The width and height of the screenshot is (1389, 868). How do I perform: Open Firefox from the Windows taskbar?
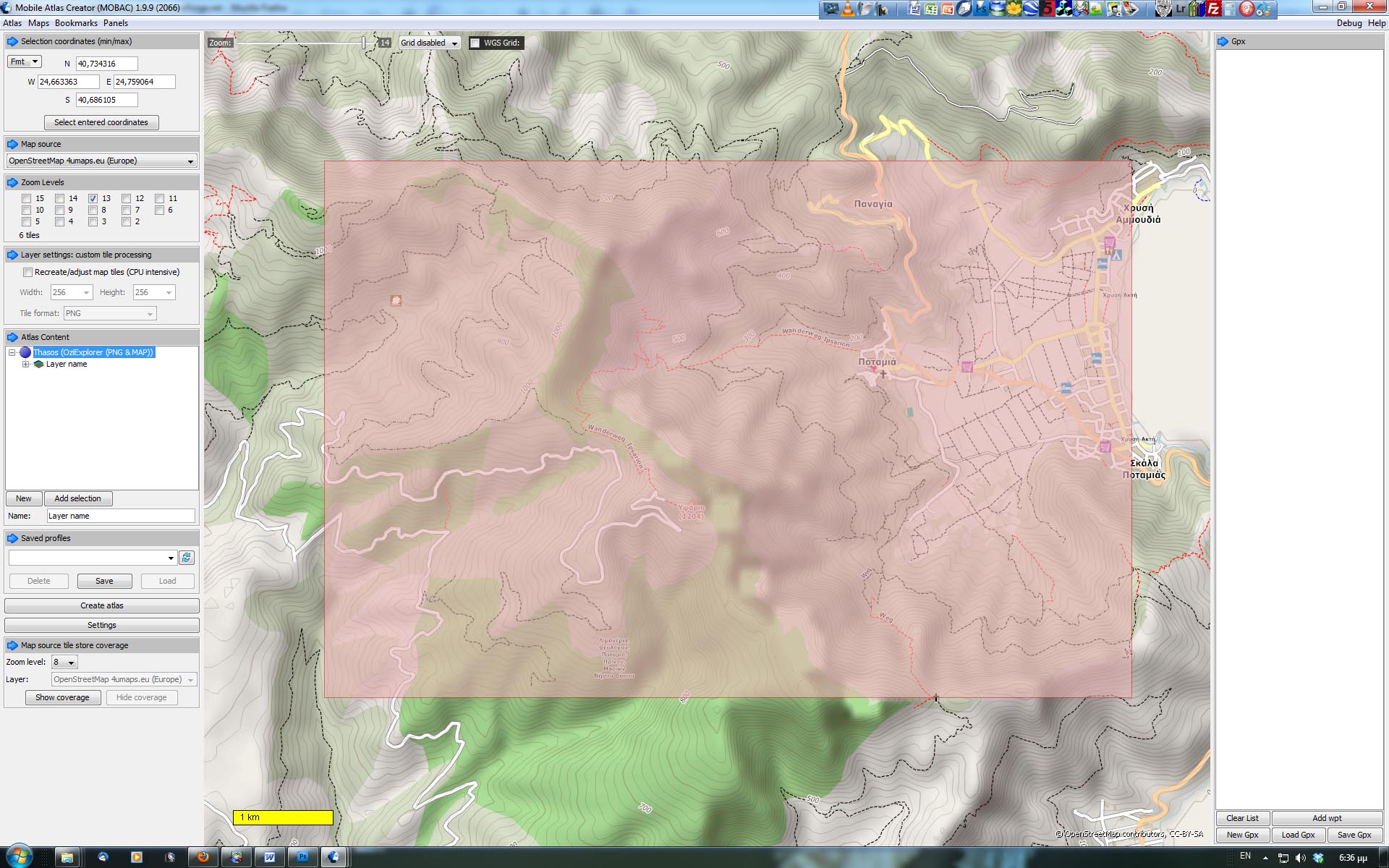[x=203, y=857]
